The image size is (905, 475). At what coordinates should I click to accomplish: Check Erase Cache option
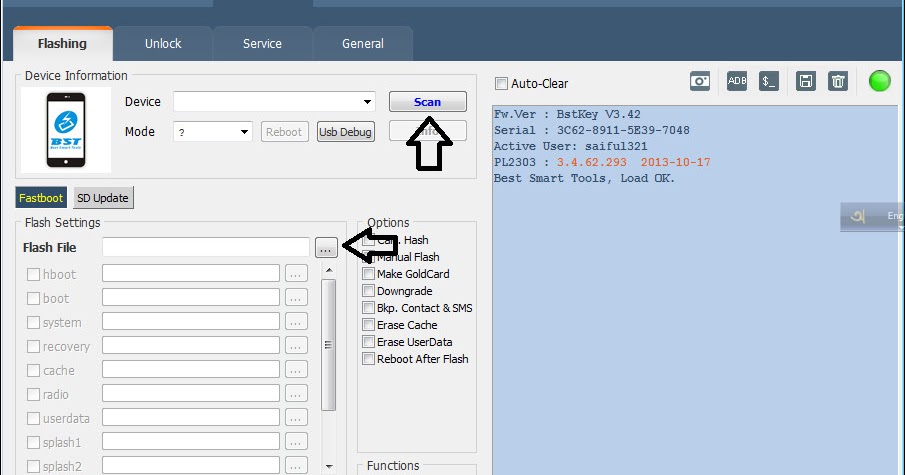pos(368,324)
